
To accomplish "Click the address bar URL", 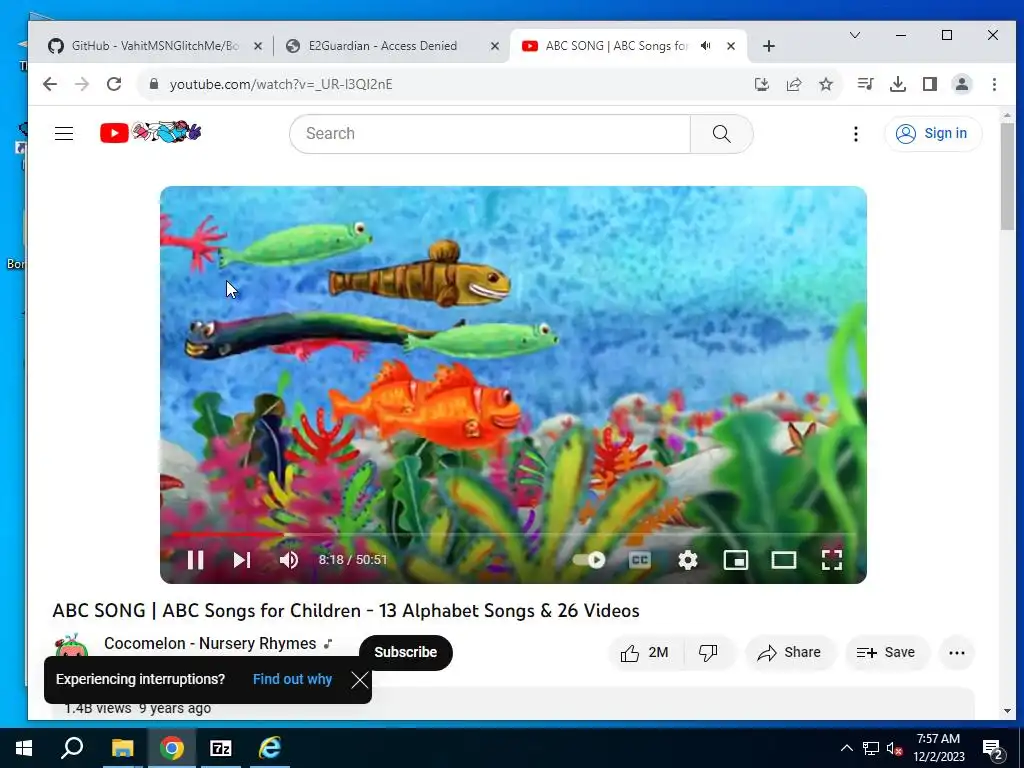I will pos(281,84).
